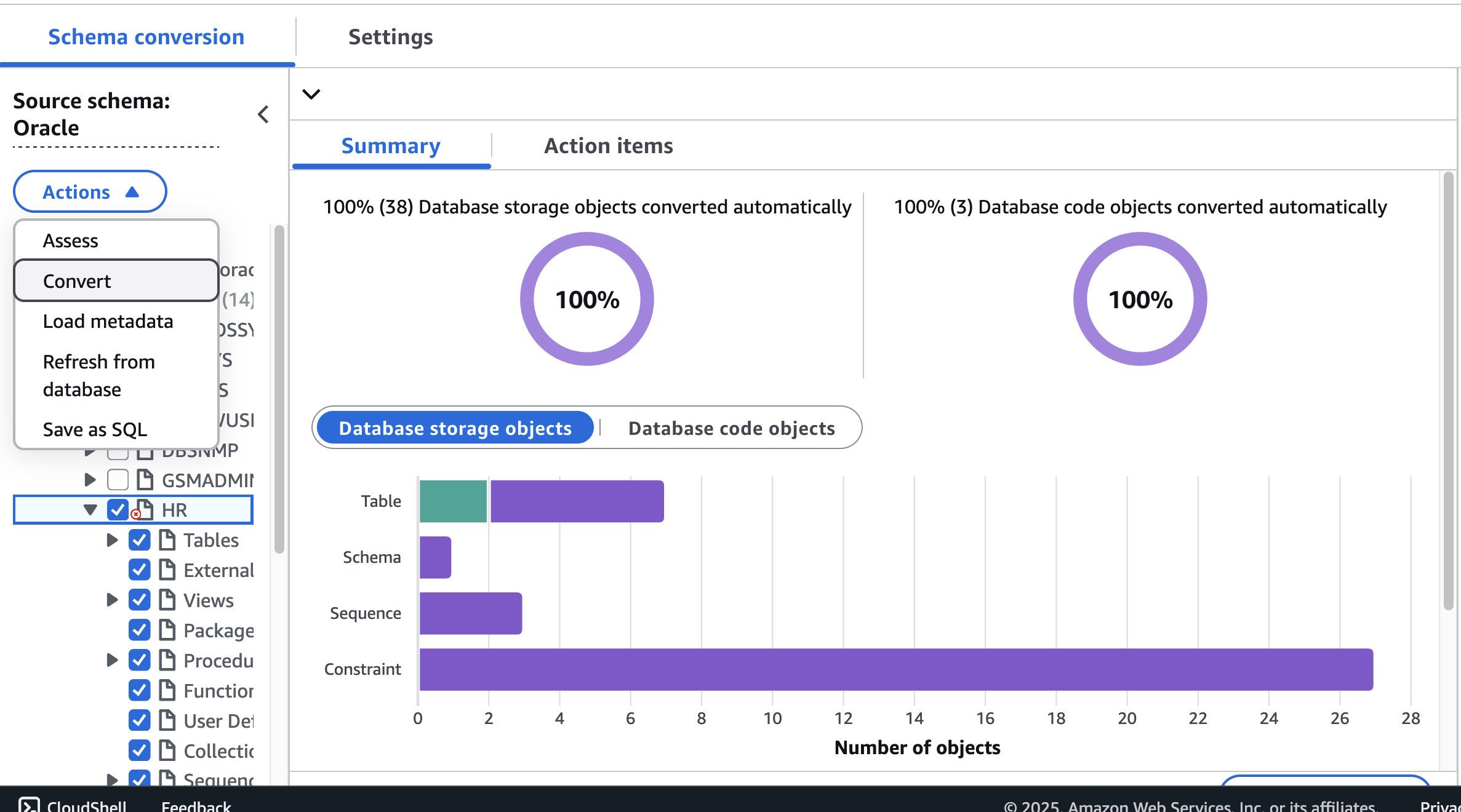Choose Assess from Actions menu
Screen dimensions: 1461x812
coord(116,241)
